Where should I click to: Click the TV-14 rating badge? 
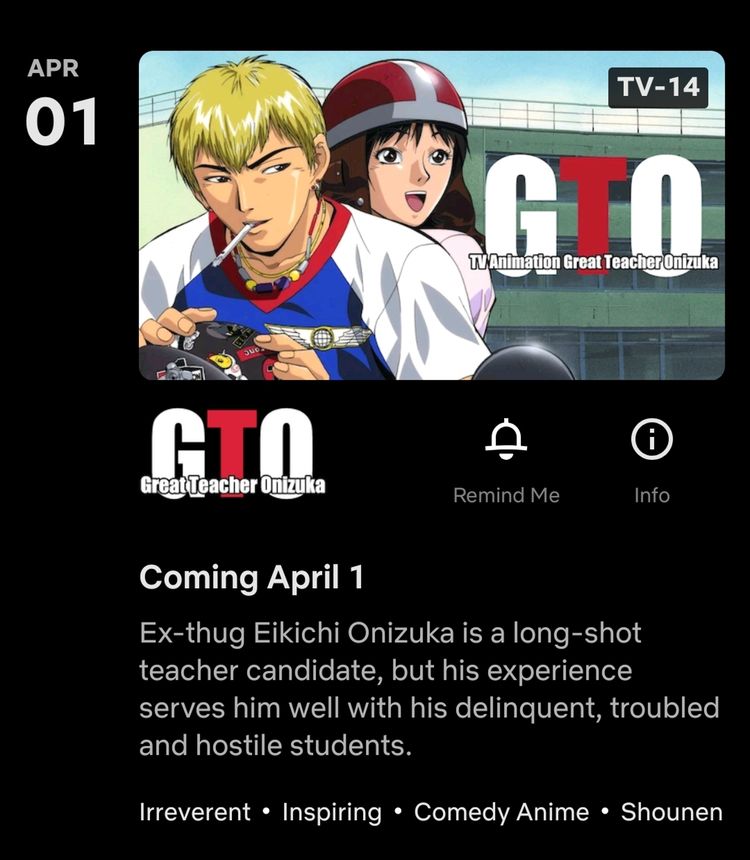point(658,88)
